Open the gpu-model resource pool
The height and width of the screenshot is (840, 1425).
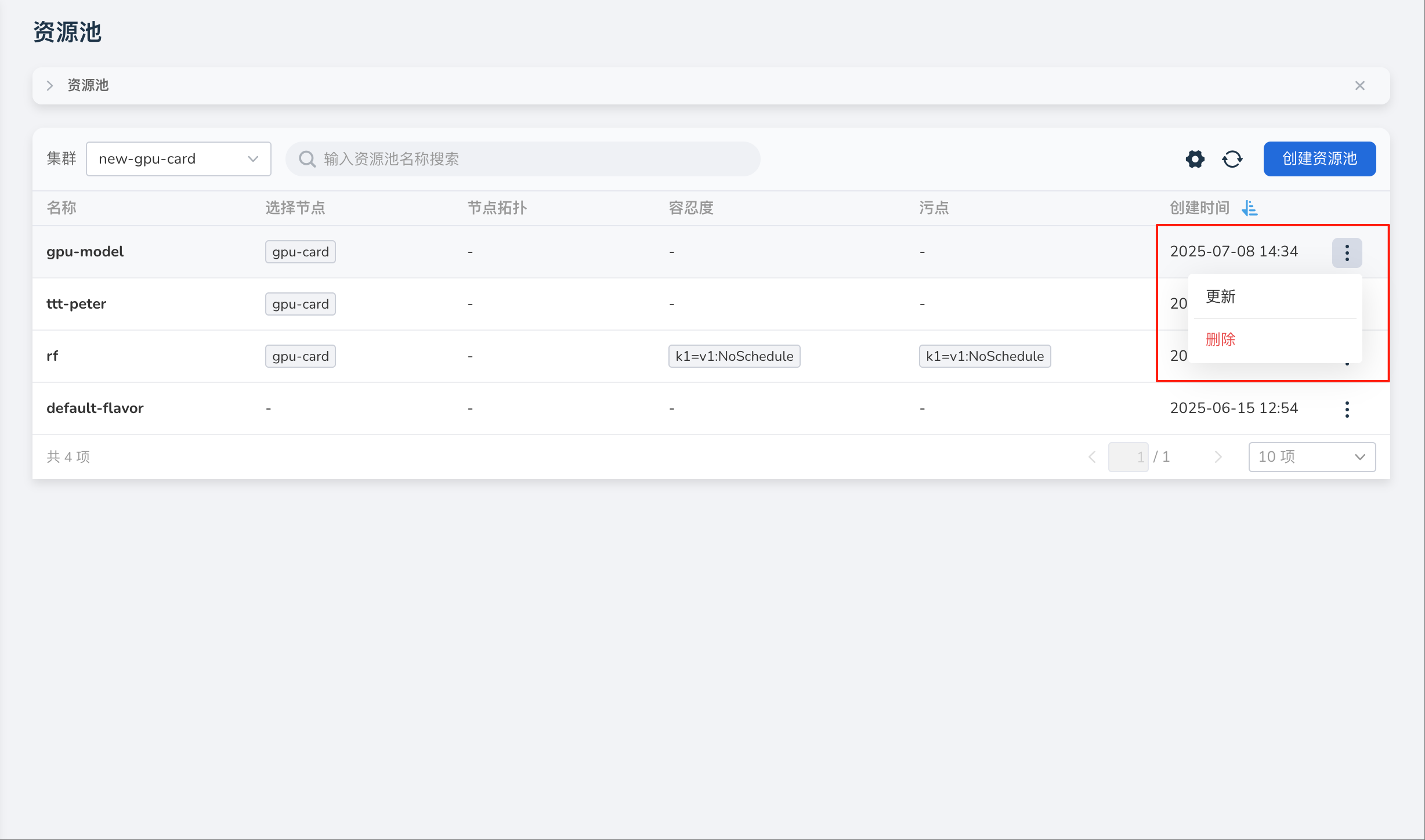[x=85, y=252]
